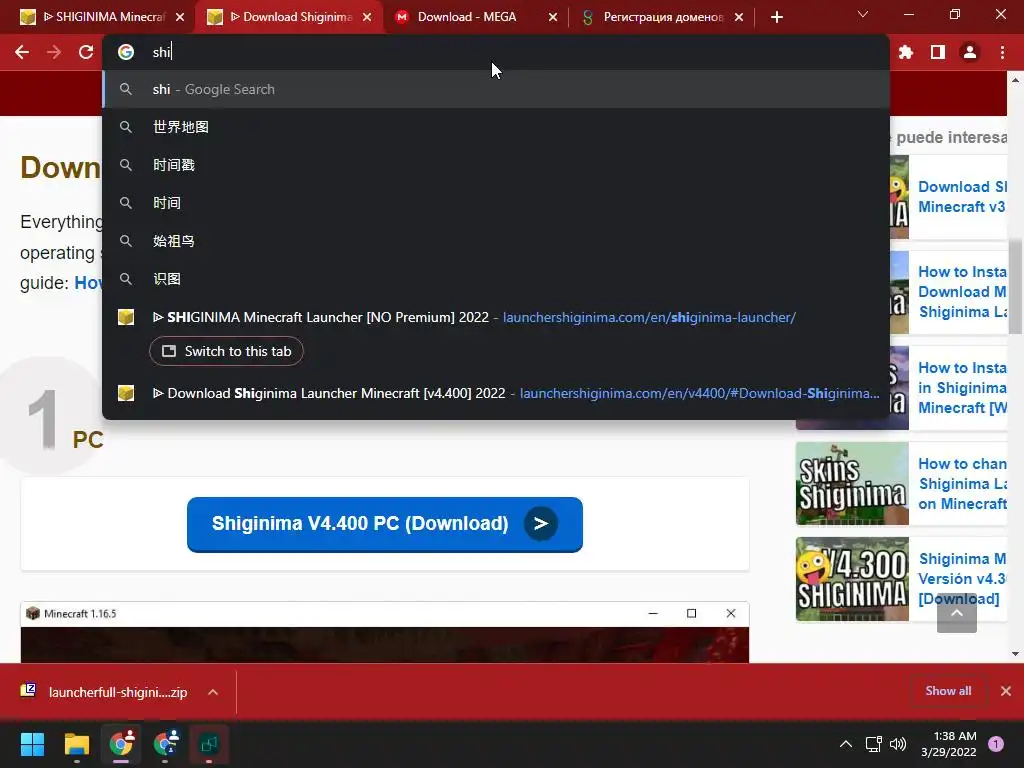The width and height of the screenshot is (1024, 768).
Task: Open the Windows Start menu
Action: [x=32, y=744]
